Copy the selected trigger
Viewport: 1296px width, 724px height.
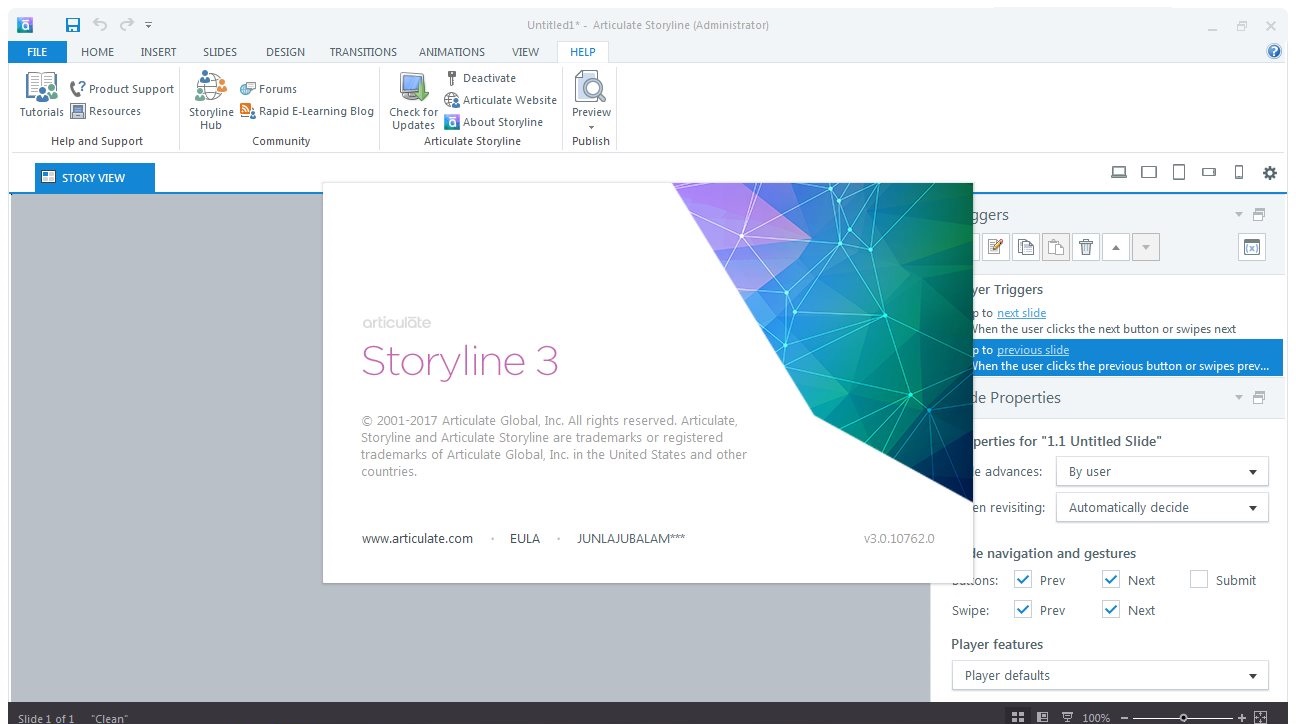click(1025, 247)
